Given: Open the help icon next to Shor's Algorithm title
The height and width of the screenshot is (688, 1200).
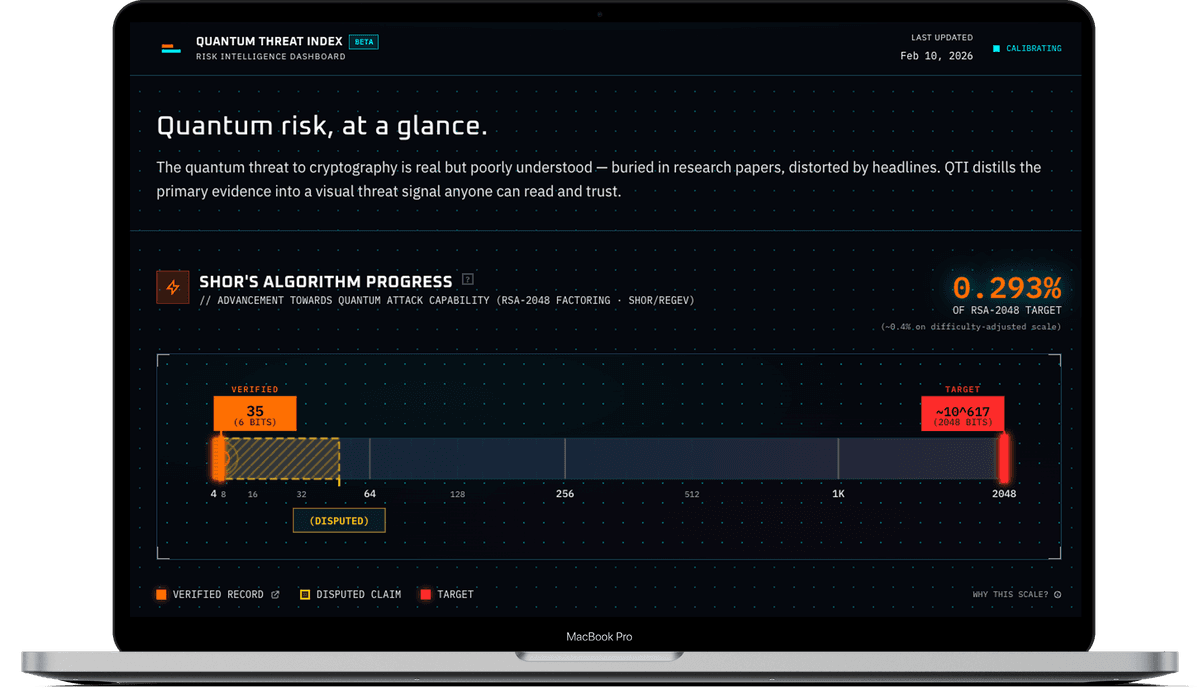Looking at the screenshot, I should tap(467, 280).
